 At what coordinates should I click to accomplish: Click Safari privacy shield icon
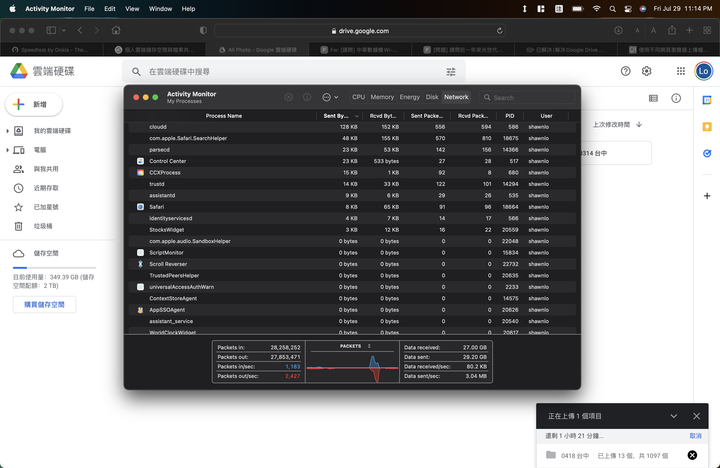[203, 30]
